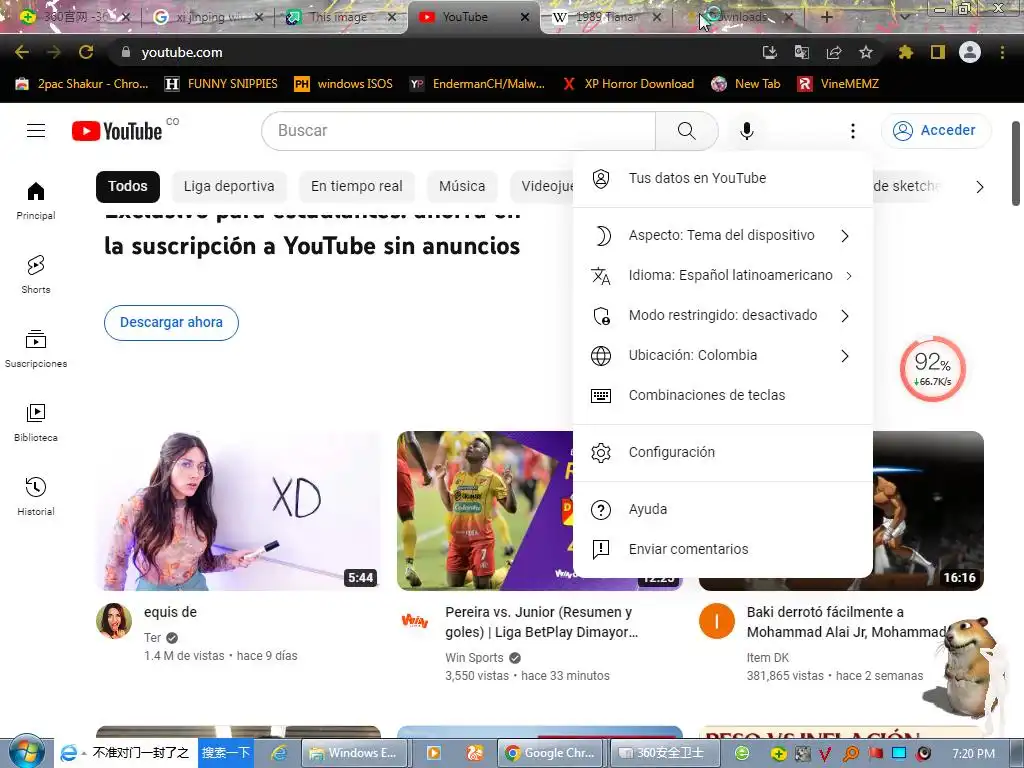Open the tab search dropdown arrow in Chrome

904,17
